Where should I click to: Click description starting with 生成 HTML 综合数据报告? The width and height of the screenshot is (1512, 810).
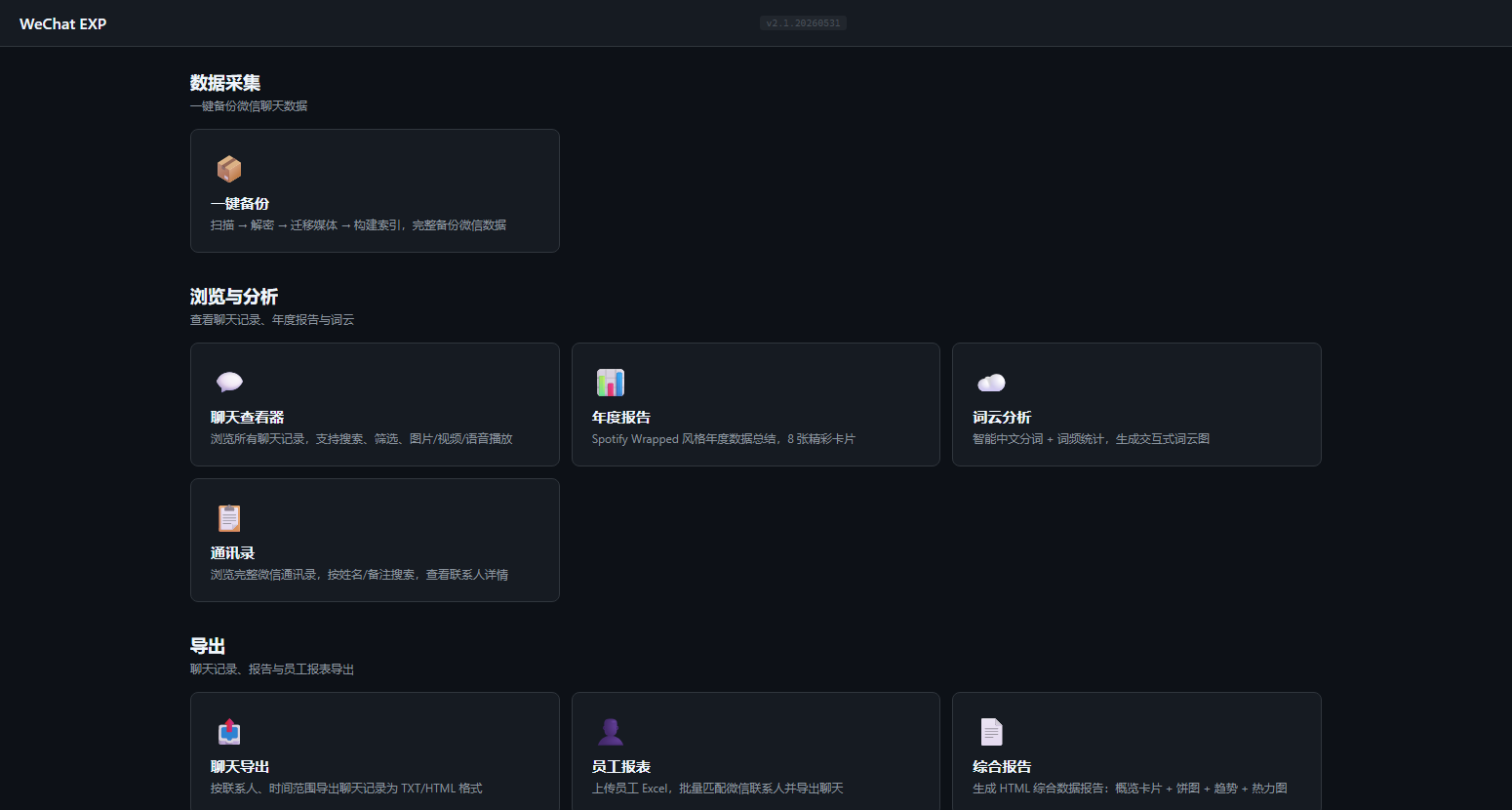tap(1130, 789)
